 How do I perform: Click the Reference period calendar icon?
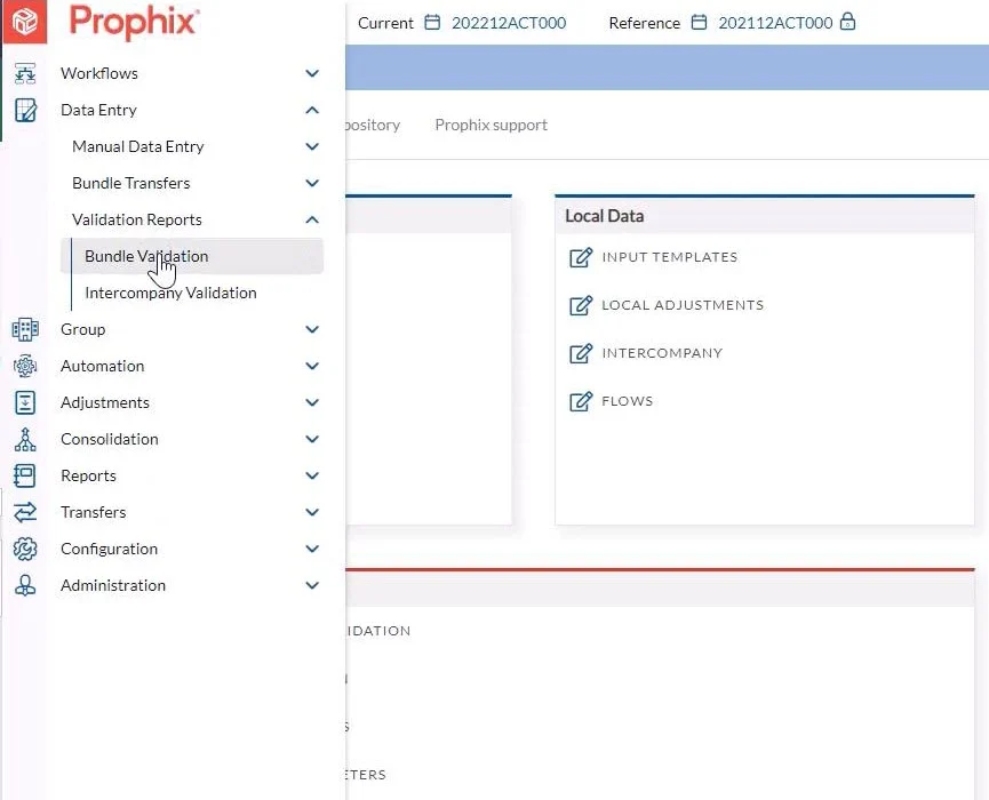699,23
